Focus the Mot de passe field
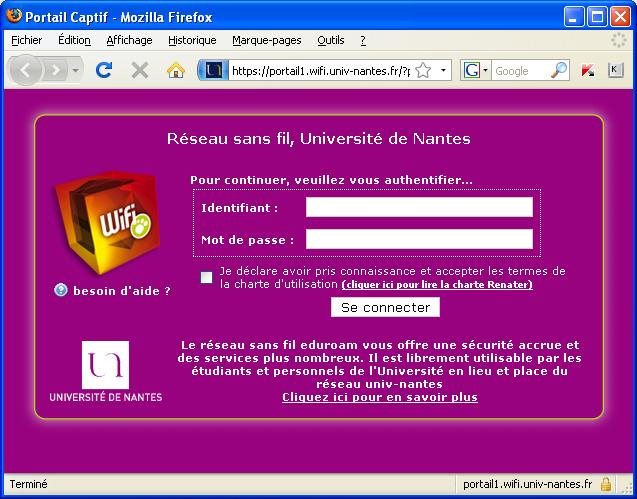The image size is (637, 499). 419,239
